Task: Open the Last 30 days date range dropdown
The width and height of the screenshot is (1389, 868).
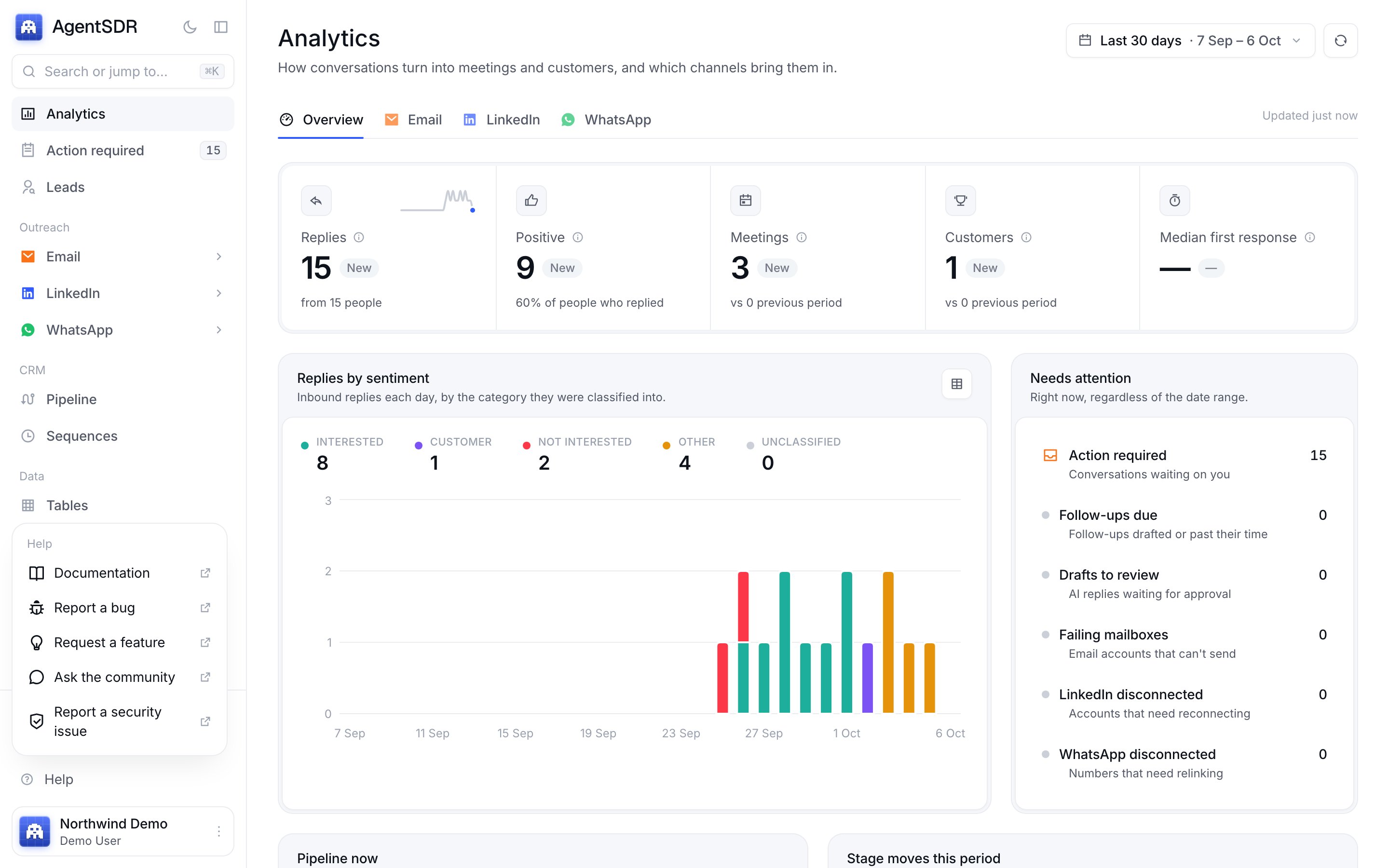Action: [1190, 41]
